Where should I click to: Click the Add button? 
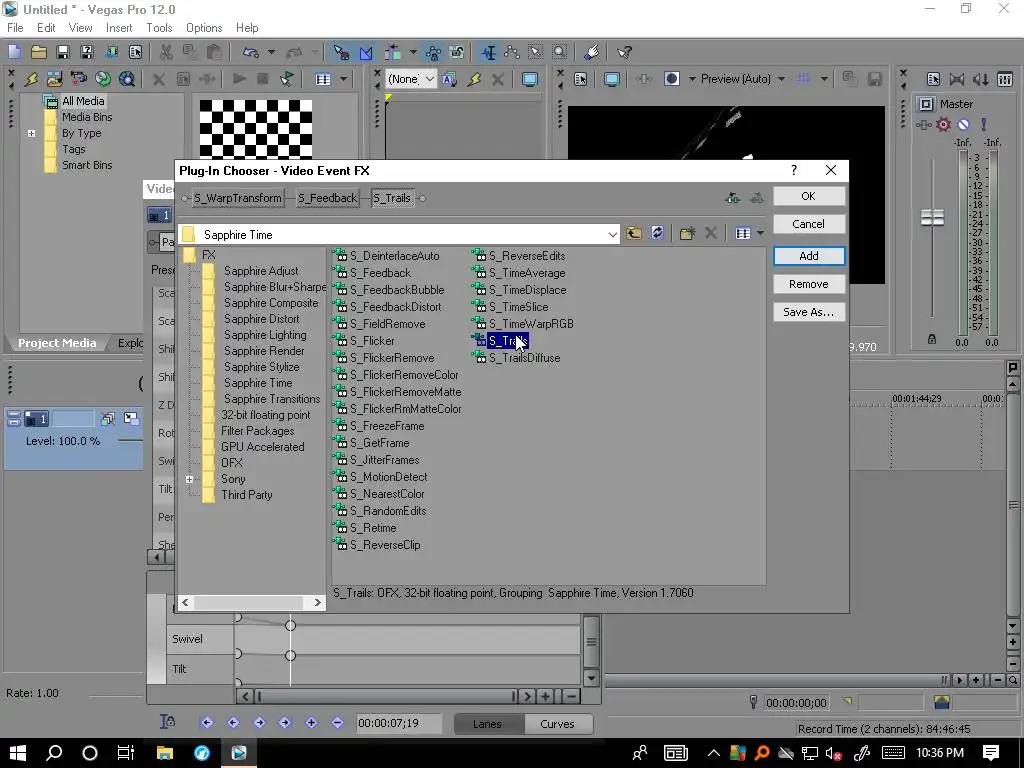(808, 256)
